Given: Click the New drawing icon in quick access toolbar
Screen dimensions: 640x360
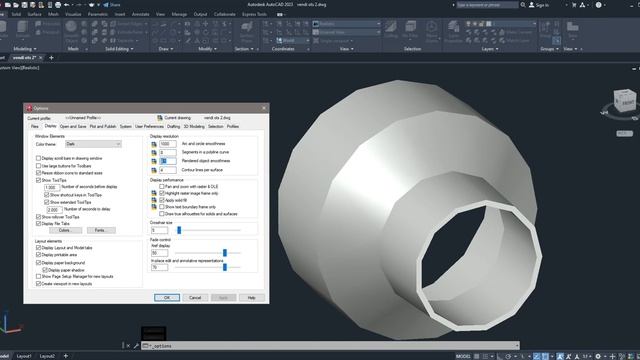Looking at the screenshot, I should click(x=7, y=5).
